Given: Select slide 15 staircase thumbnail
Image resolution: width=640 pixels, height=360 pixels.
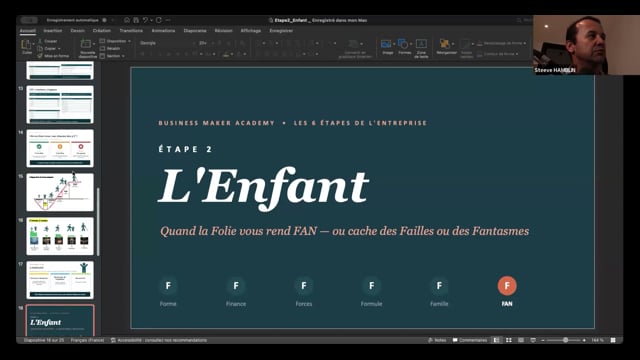Looking at the screenshot, I should coord(60,192).
